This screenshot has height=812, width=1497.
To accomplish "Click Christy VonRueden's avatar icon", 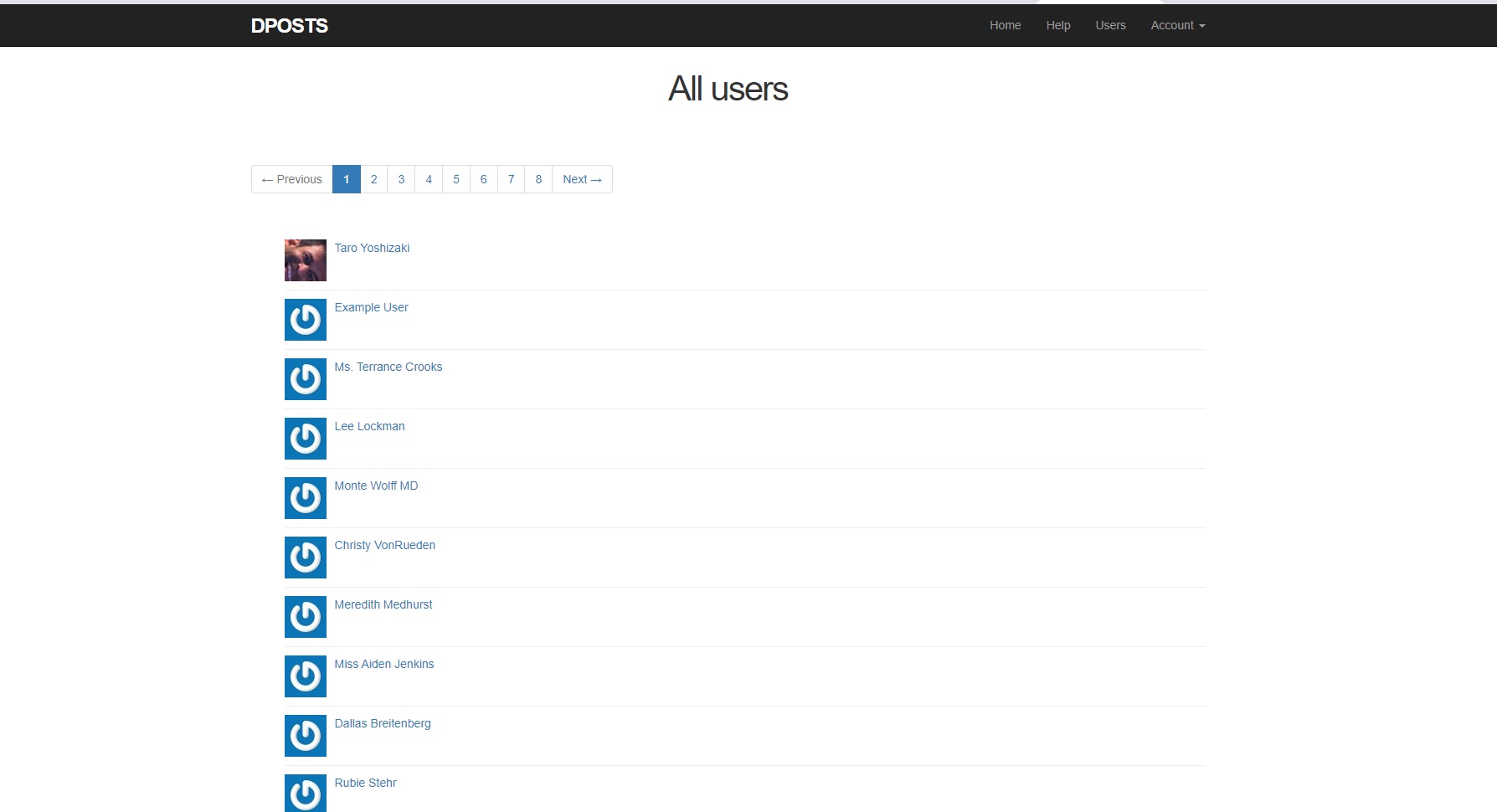I will [x=305, y=558].
